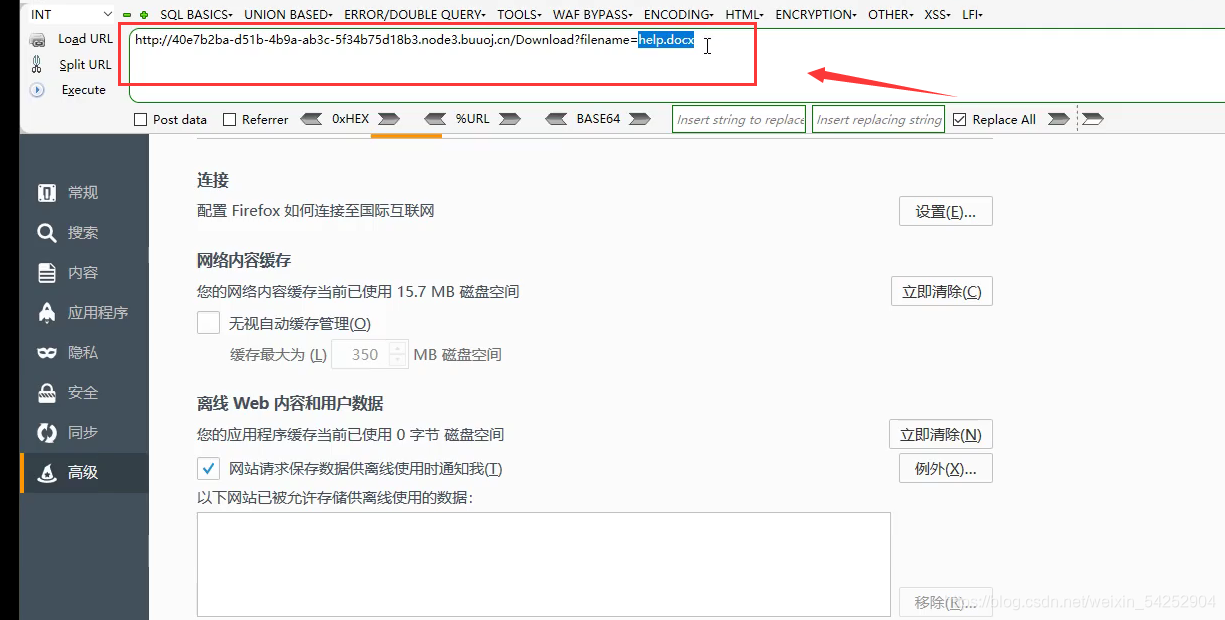Click the 高级 wizard hat icon in sidebar
1225x620 pixels.
(47, 473)
